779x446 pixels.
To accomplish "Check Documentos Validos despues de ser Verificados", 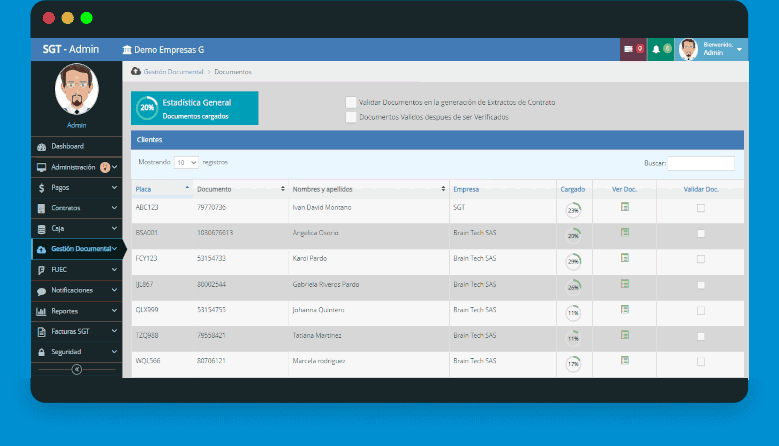I will click(351, 117).
